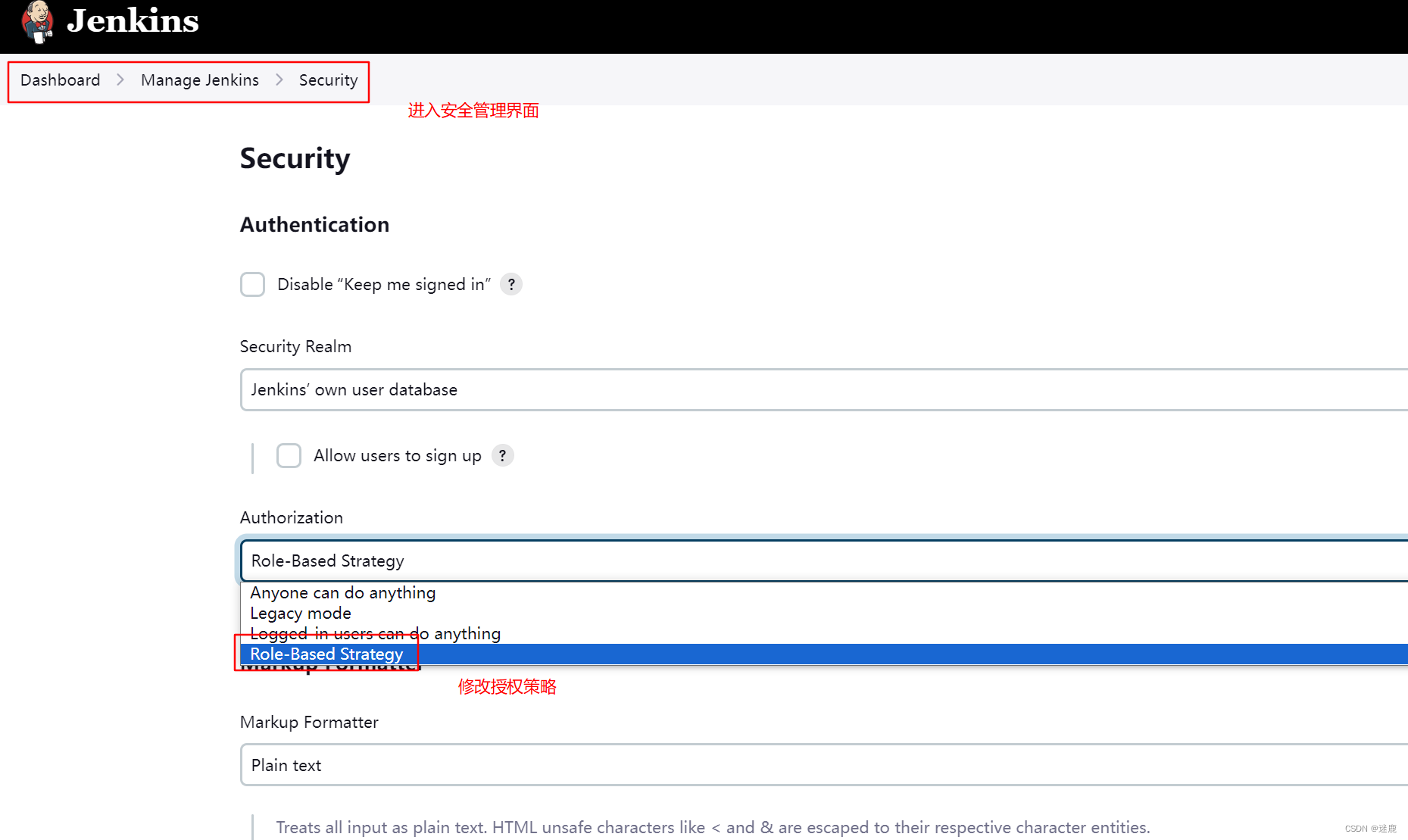1408x840 pixels.
Task: Click the Authorization dropdown field
Action: (824, 561)
